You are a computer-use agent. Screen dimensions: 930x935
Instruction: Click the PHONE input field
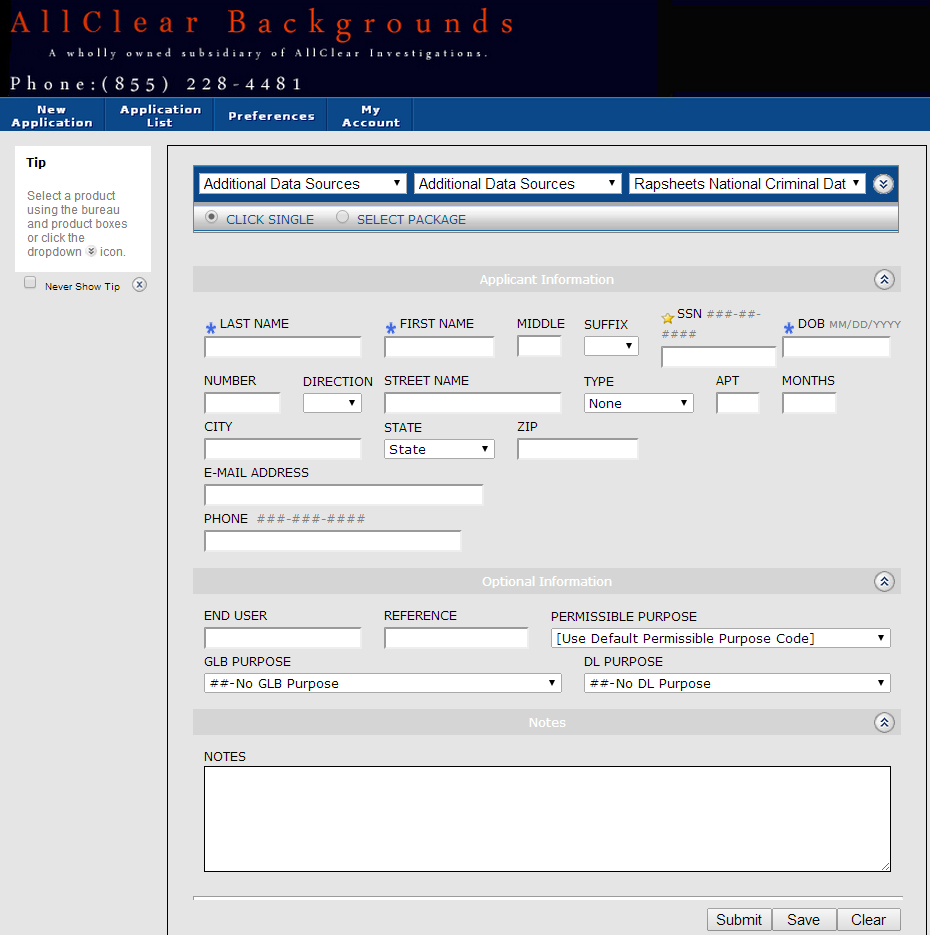pyautogui.click(x=333, y=541)
